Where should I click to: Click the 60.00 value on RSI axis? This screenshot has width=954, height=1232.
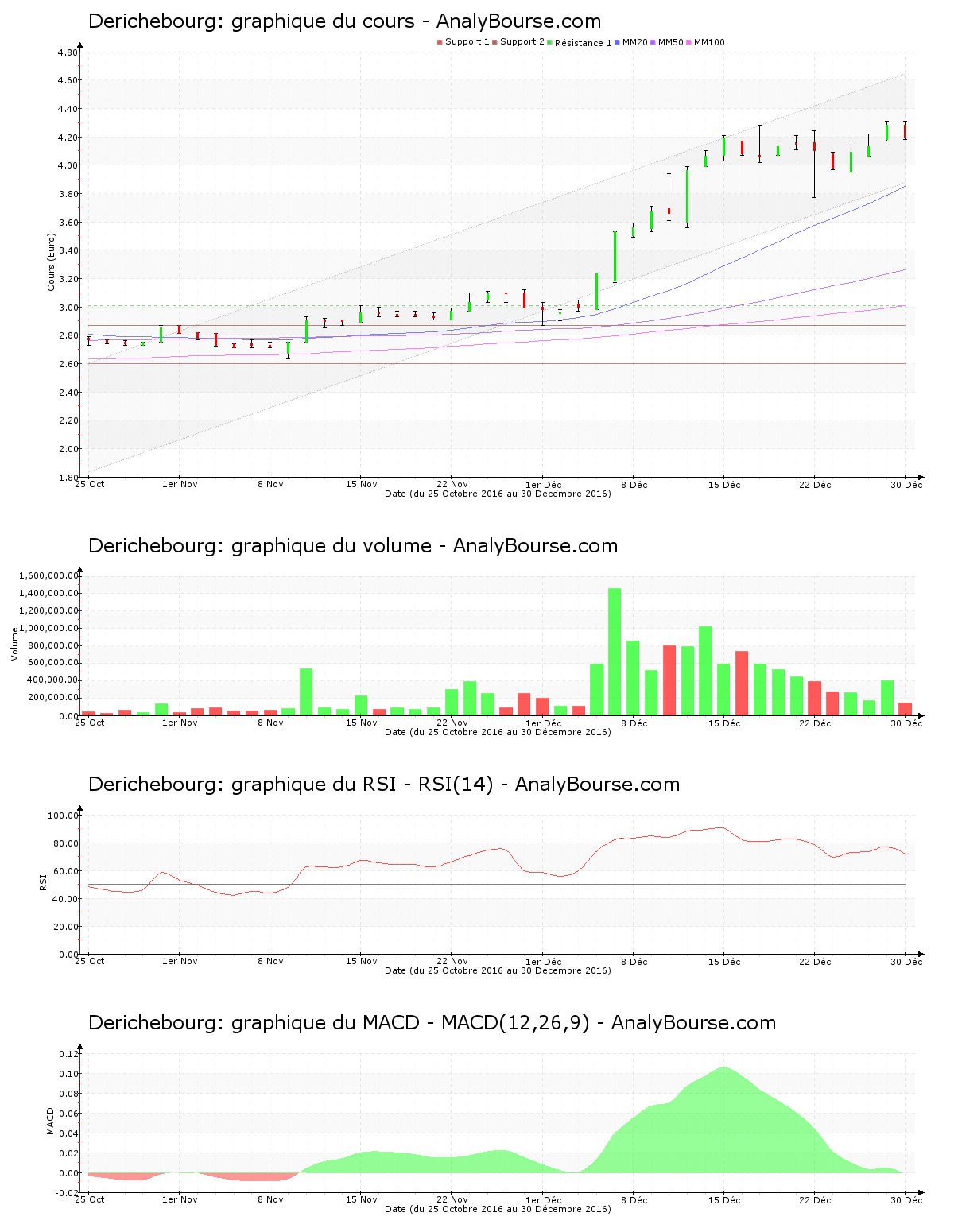click(65, 871)
